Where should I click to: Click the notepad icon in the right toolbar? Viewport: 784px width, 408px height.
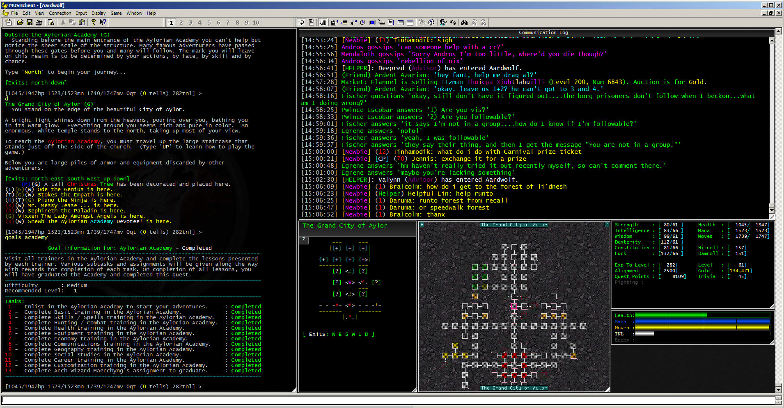pos(312,22)
